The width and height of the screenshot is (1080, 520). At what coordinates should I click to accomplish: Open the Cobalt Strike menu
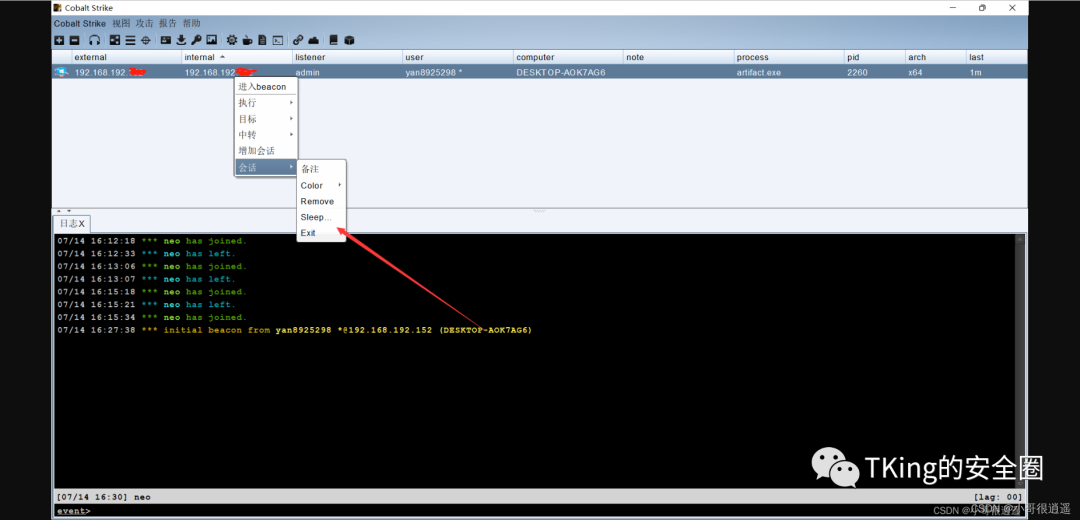pos(80,23)
